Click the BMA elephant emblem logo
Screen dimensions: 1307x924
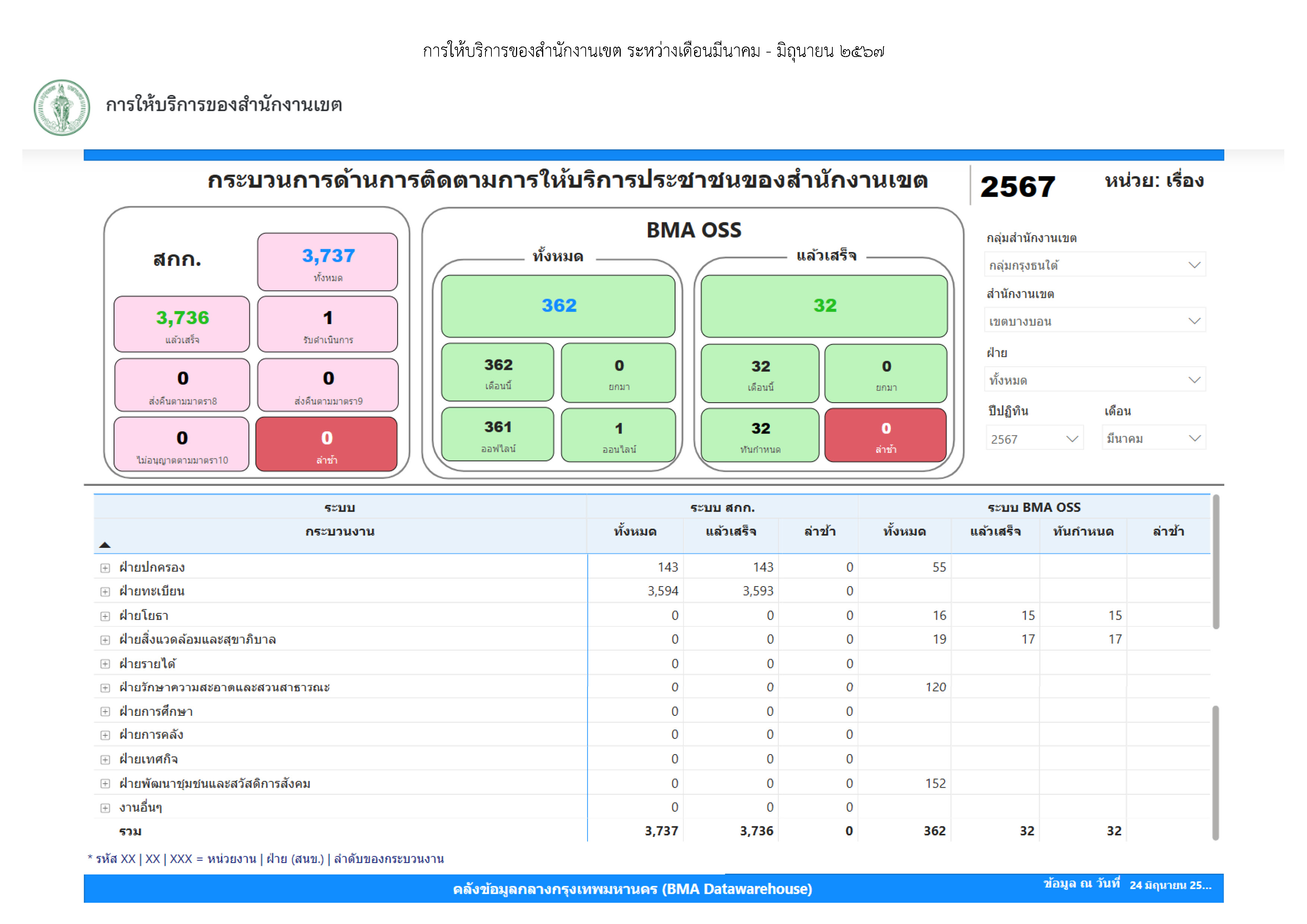(x=61, y=108)
